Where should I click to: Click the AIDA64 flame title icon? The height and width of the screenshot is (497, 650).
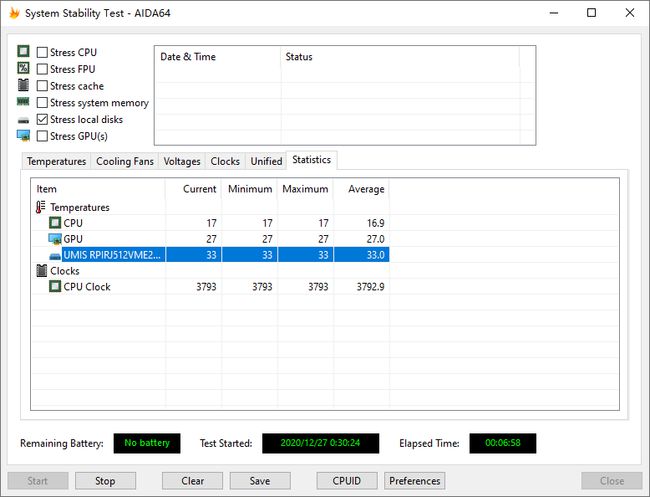14,13
